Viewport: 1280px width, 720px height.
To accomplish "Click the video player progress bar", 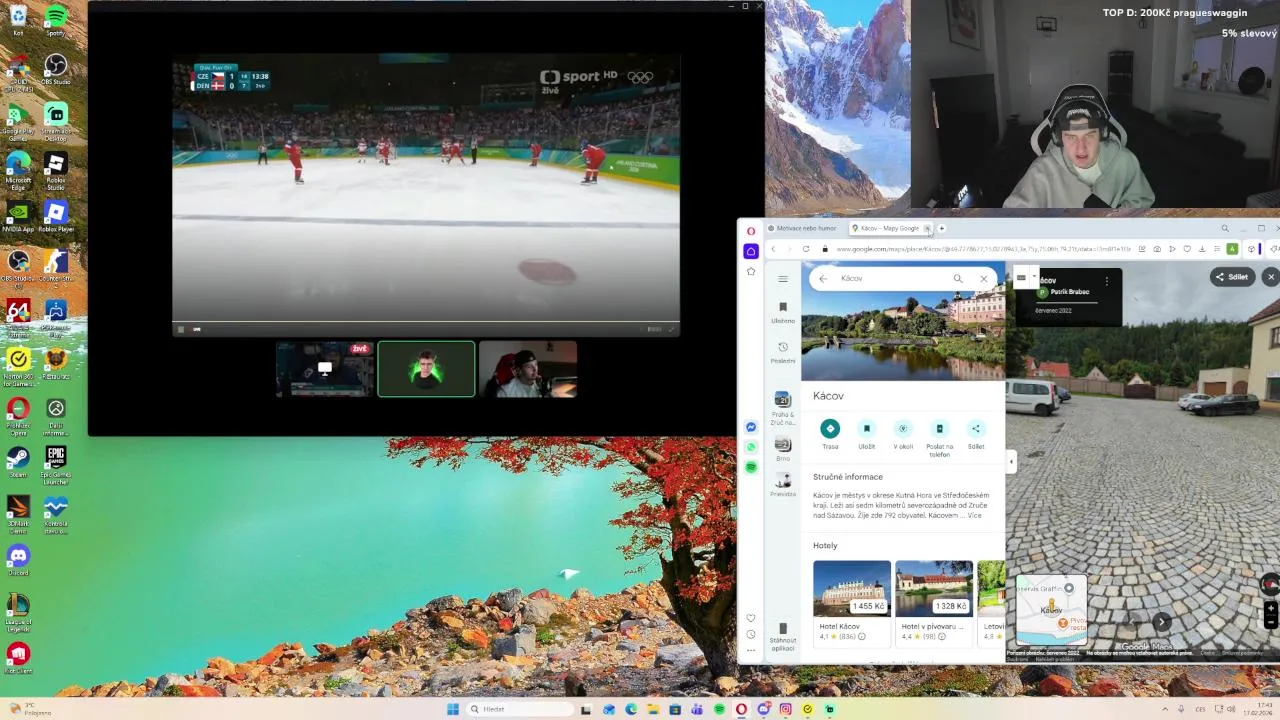I will pos(426,322).
